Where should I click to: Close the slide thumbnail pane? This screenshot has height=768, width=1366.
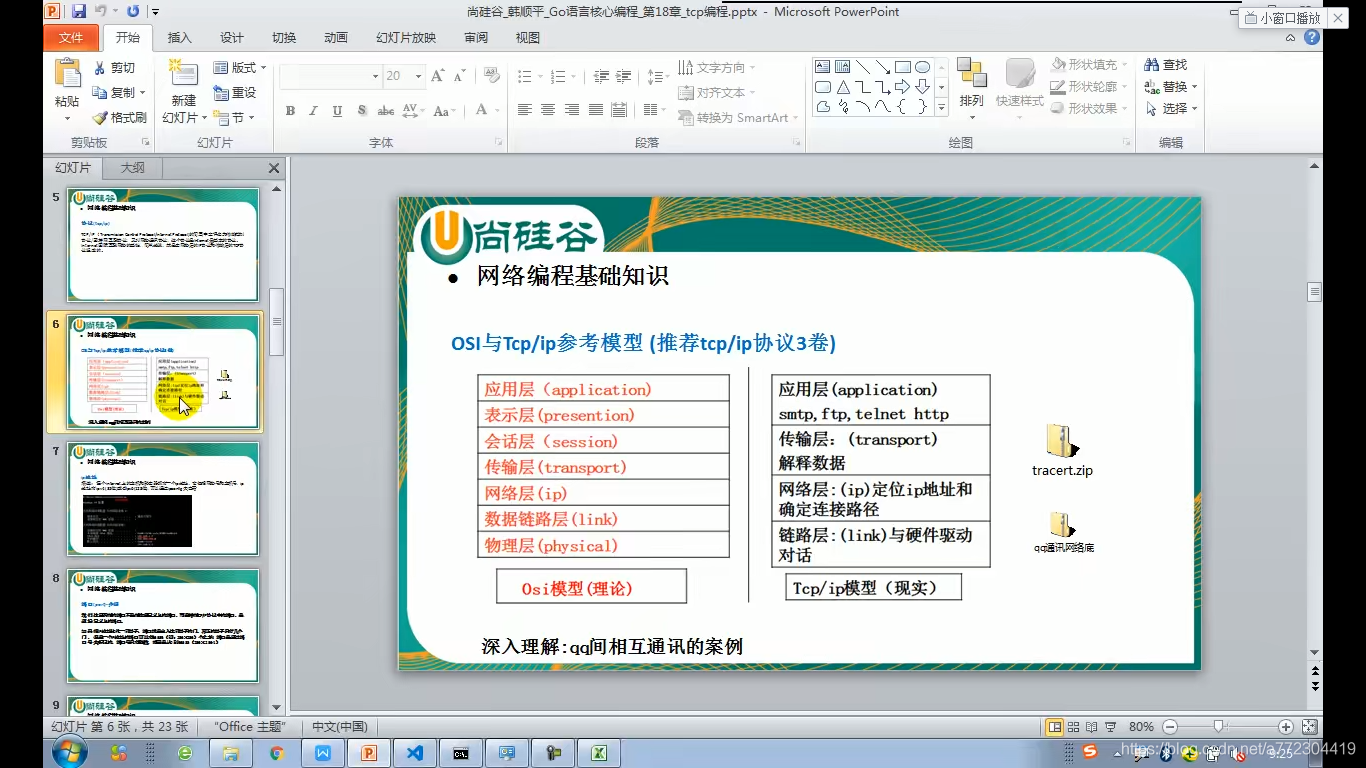point(274,168)
